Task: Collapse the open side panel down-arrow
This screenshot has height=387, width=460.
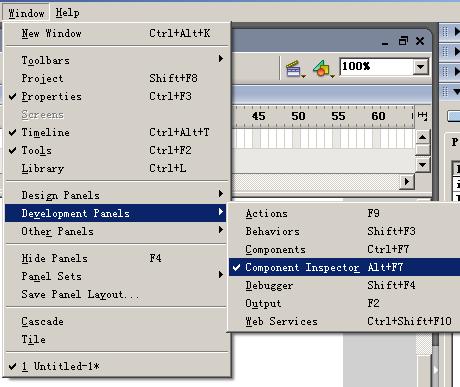Action: (x=457, y=91)
